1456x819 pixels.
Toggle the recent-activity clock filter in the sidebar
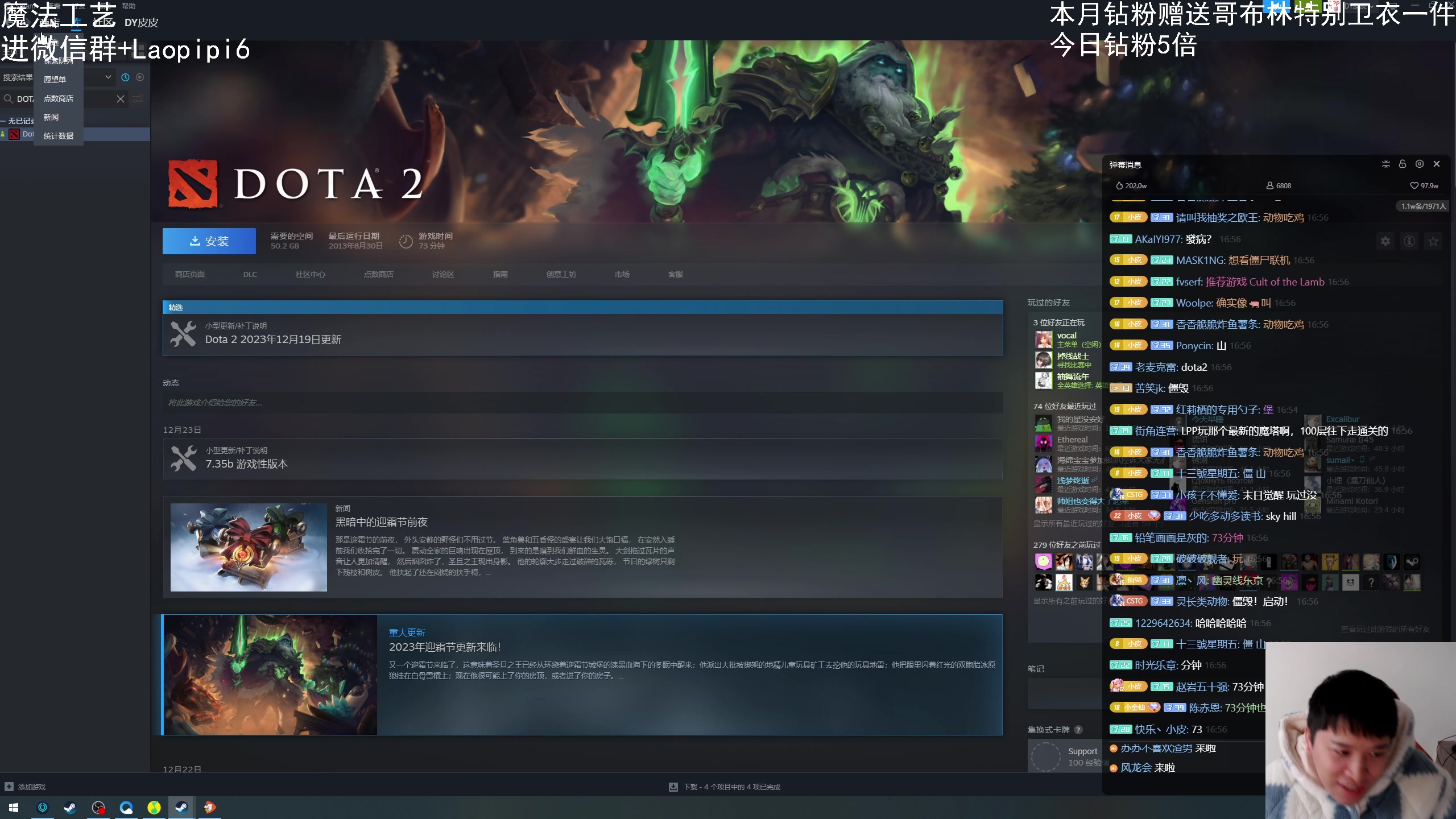125,77
